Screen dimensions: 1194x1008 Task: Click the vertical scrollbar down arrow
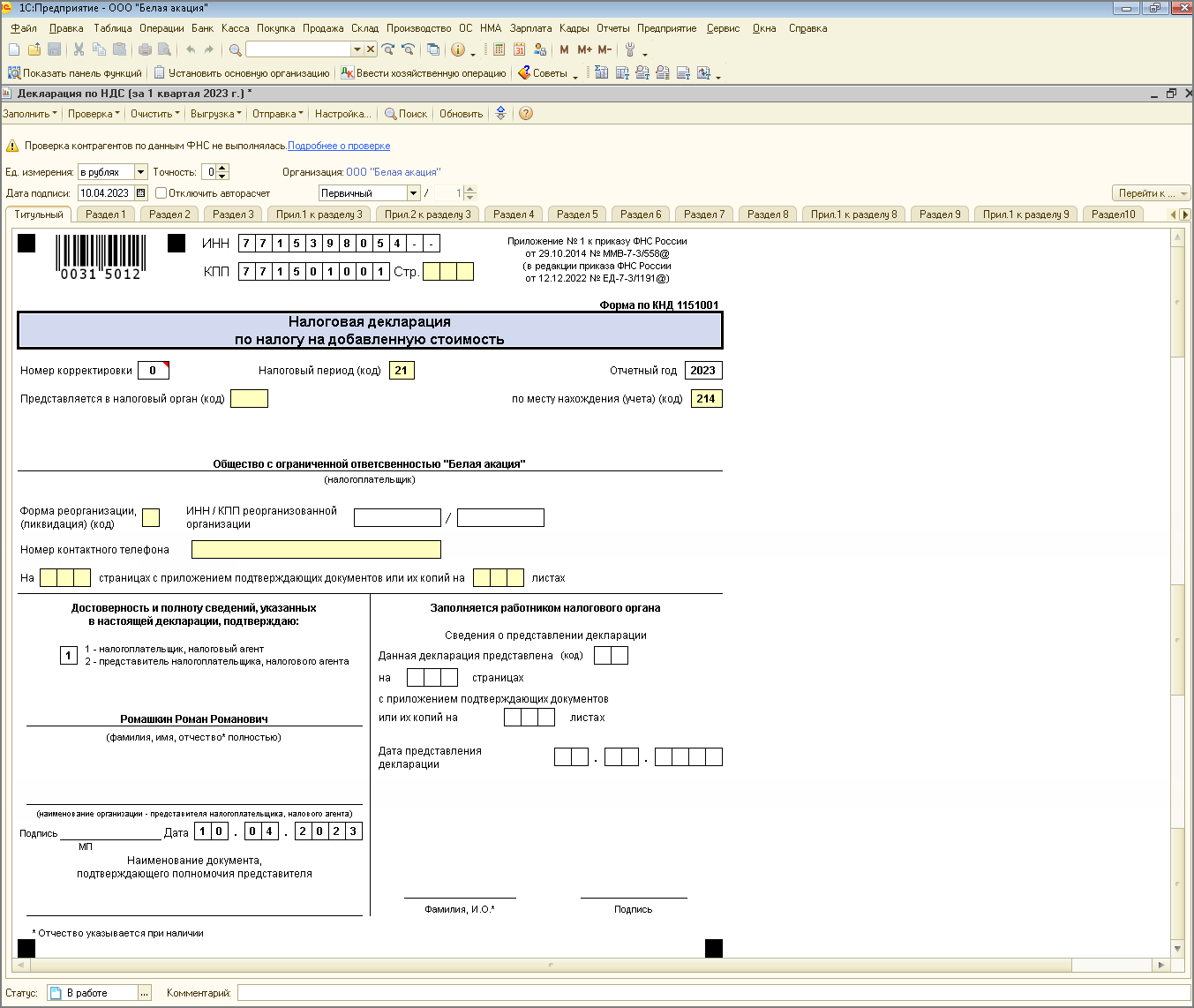[1177, 948]
